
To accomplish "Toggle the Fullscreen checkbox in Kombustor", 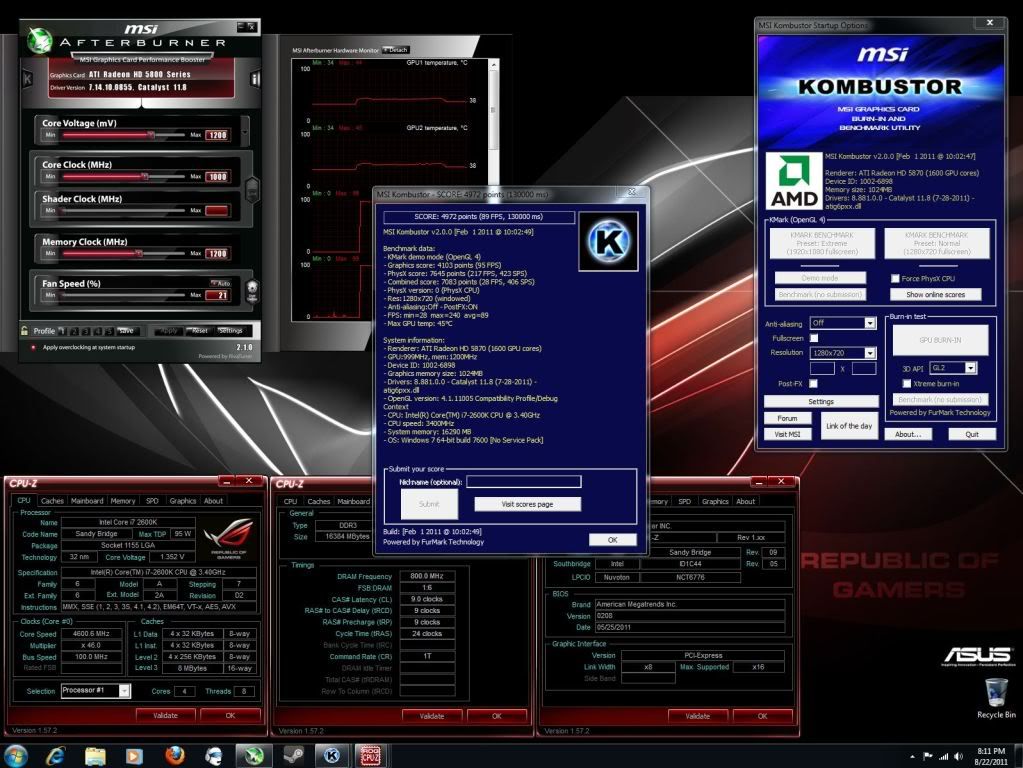I will pos(814,338).
